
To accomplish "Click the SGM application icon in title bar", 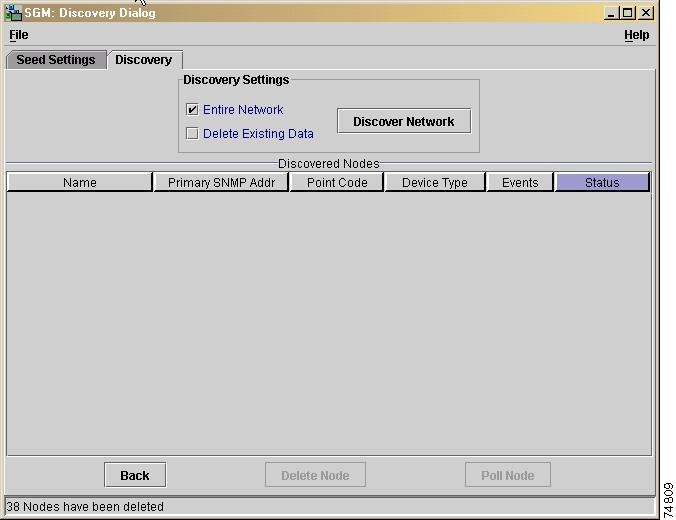I will (13, 13).
